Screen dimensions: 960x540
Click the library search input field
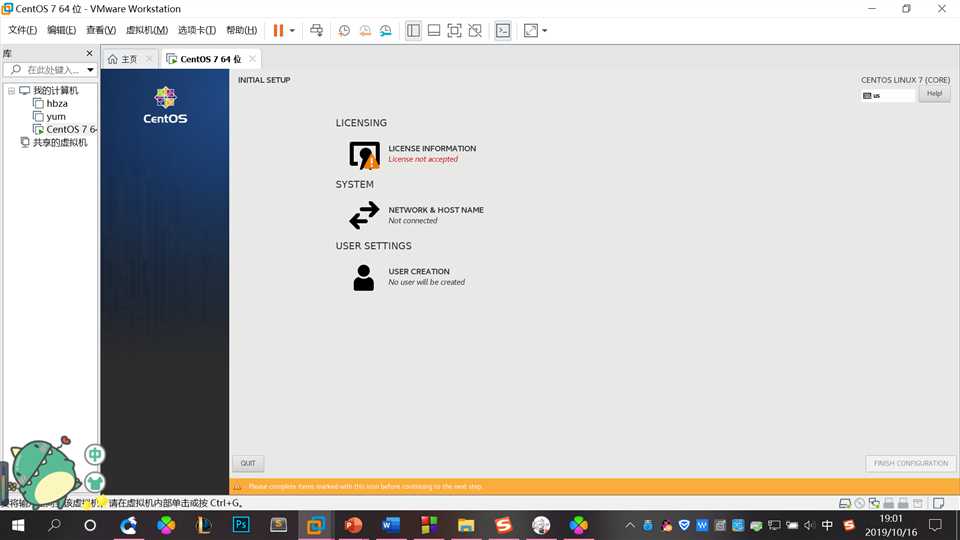pos(50,70)
